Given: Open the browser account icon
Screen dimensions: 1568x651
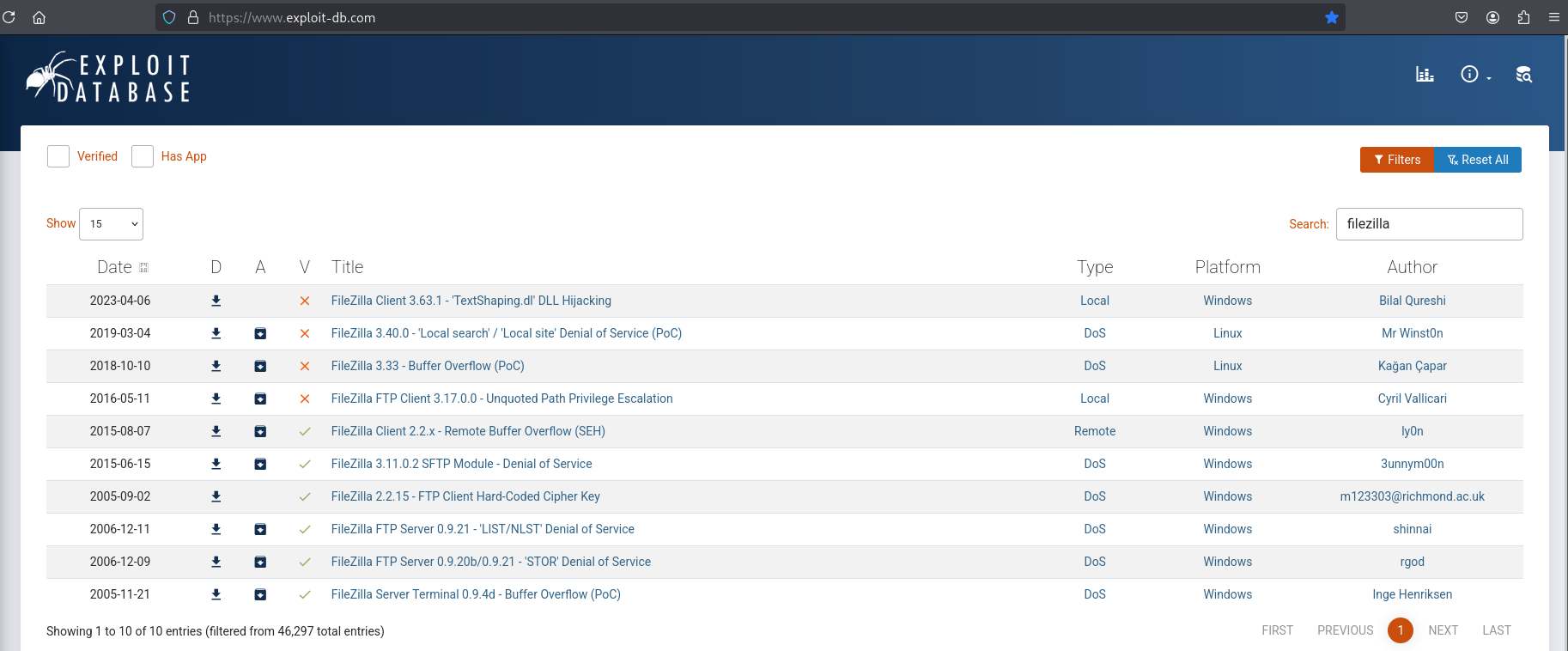Looking at the screenshot, I should coord(1493,17).
